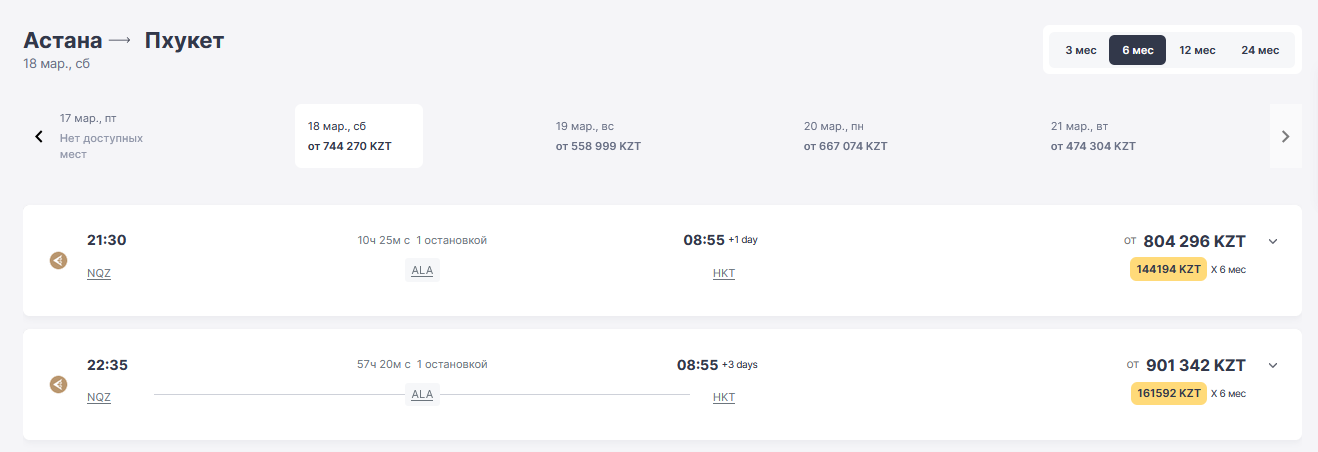Choose the 19 мар., вс date tab

pyautogui.click(x=598, y=136)
